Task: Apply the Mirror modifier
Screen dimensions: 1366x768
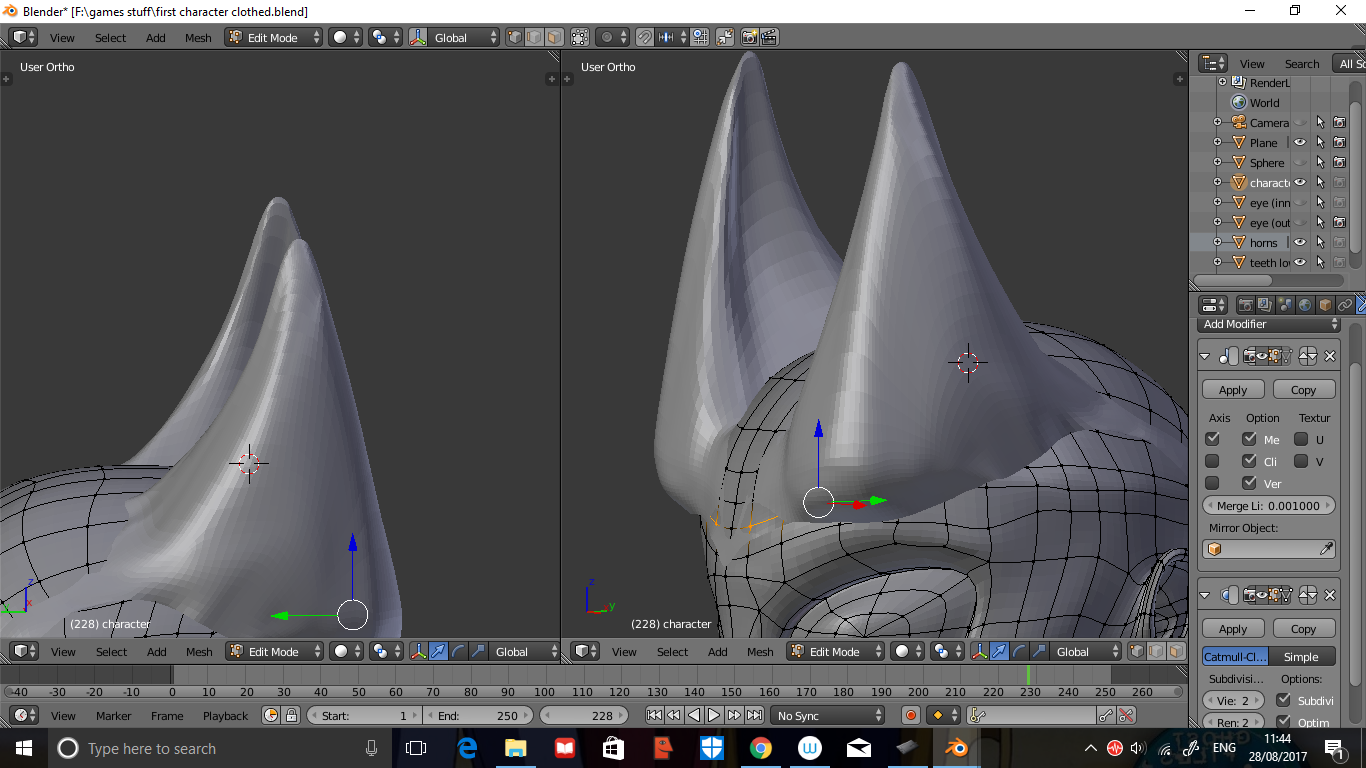Action: click(1233, 390)
